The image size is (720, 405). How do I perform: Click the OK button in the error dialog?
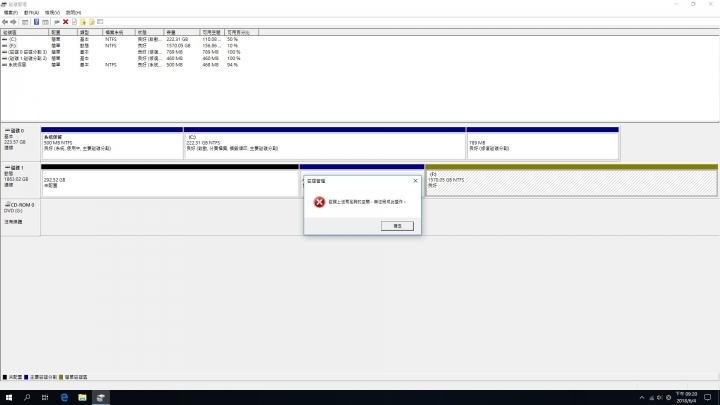pyautogui.click(x=397, y=226)
